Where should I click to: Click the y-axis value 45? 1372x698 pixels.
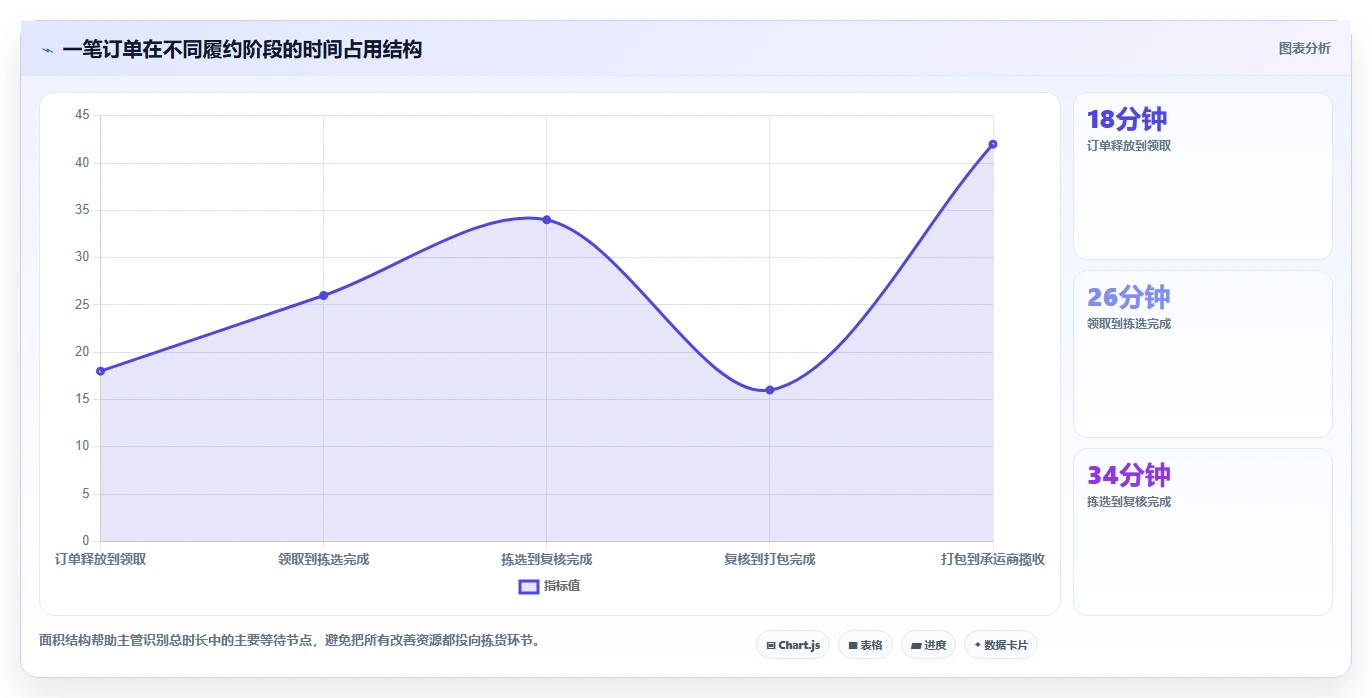tap(82, 115)
